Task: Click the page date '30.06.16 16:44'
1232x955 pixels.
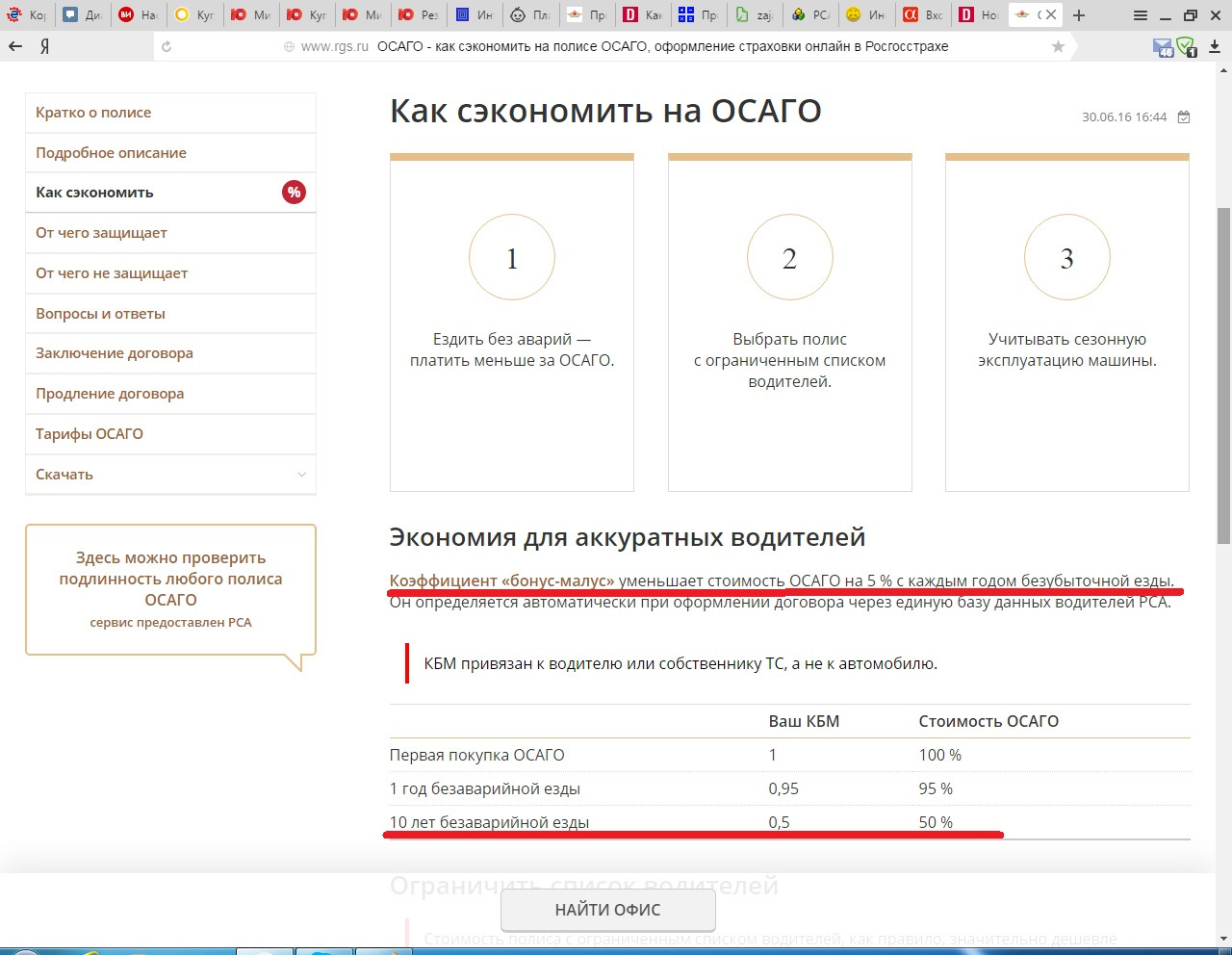Action: pyautogui.click(x=1124, y=116)
